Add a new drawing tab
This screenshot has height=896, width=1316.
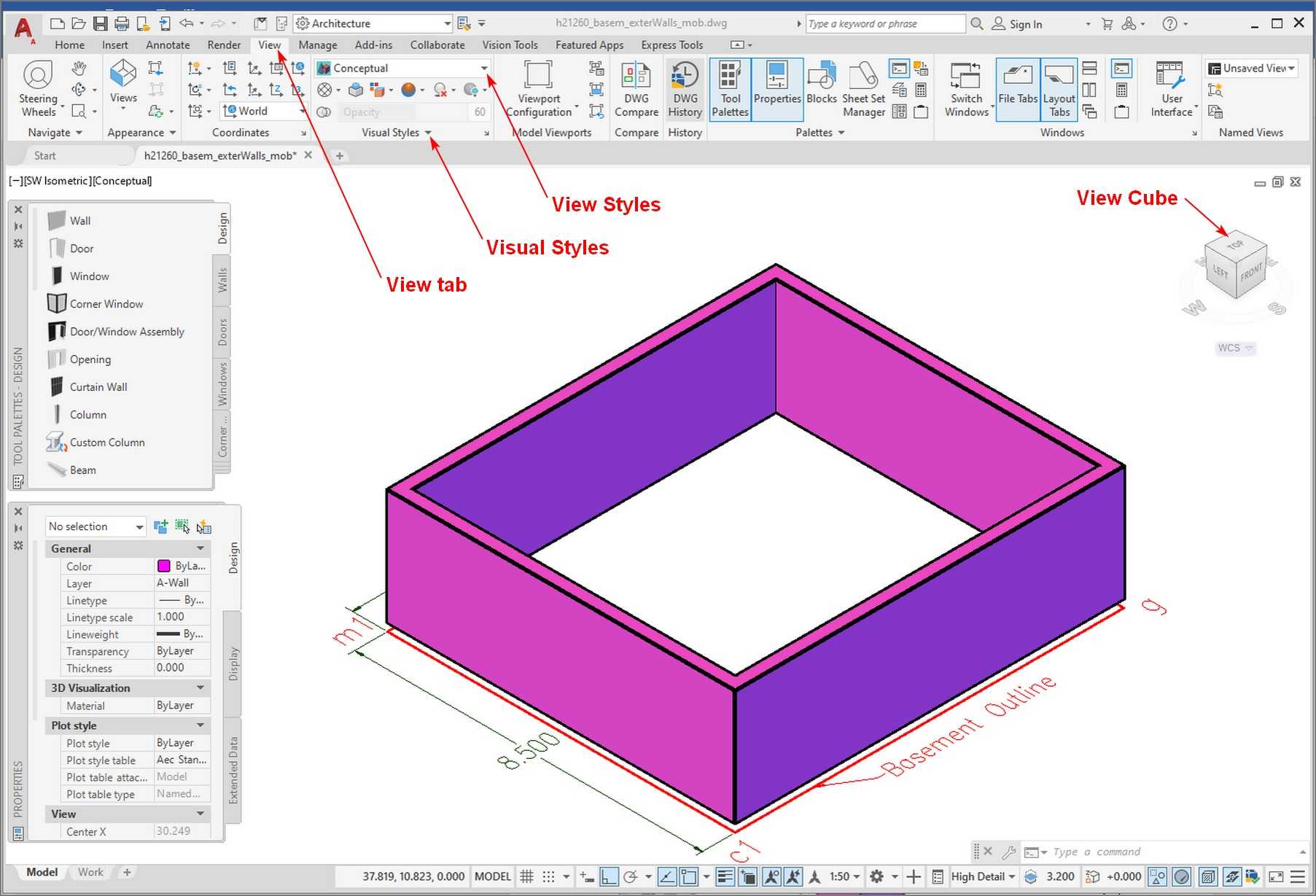[x=339, y=155]
